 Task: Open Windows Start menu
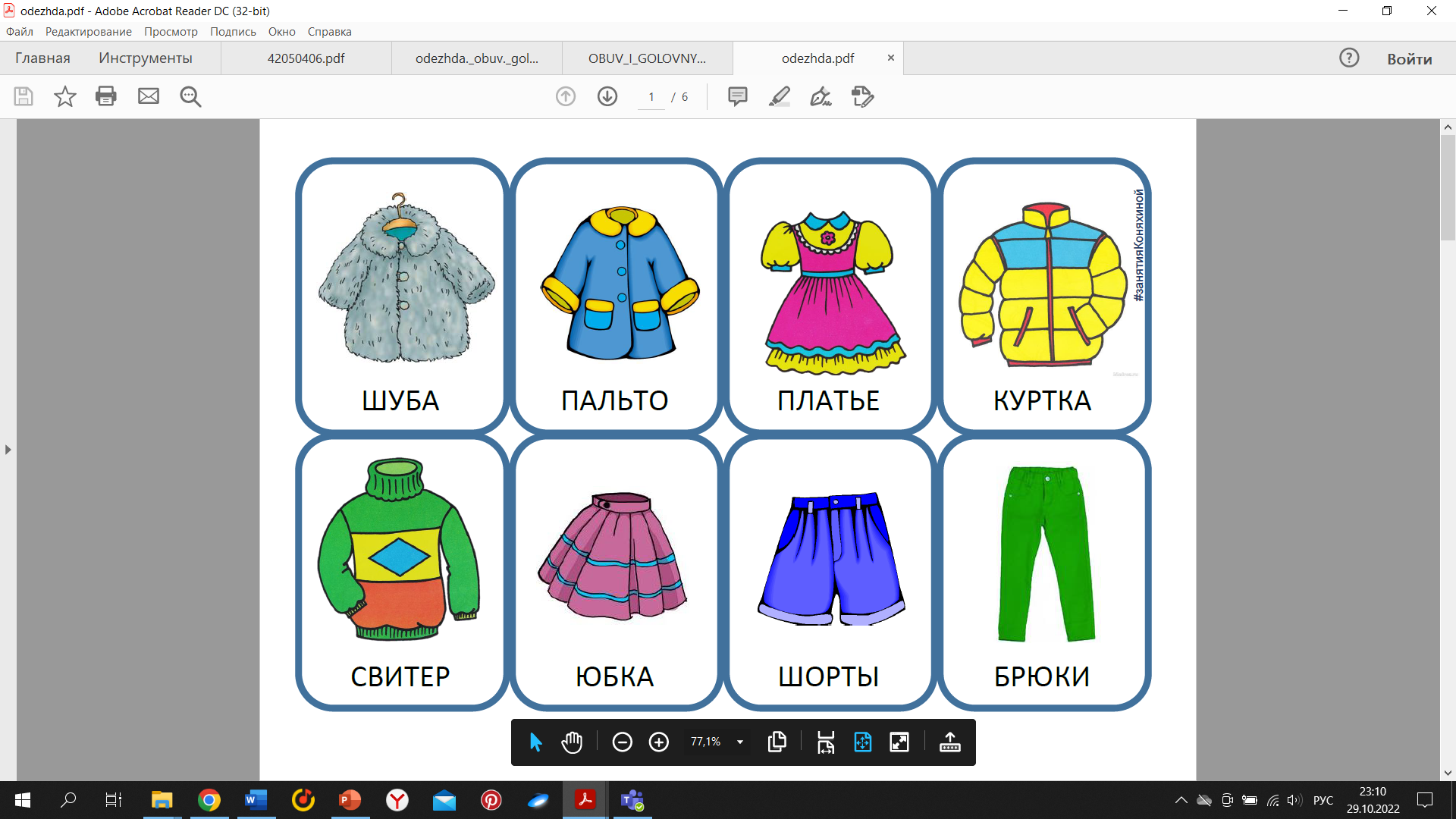[x=23, y=800]
